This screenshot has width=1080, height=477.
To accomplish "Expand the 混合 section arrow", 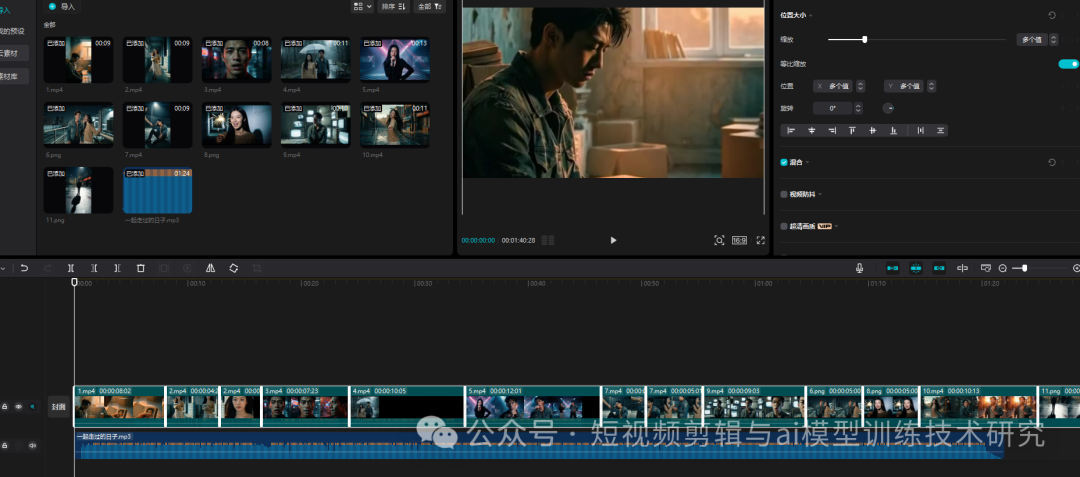I will click(807, 162).
